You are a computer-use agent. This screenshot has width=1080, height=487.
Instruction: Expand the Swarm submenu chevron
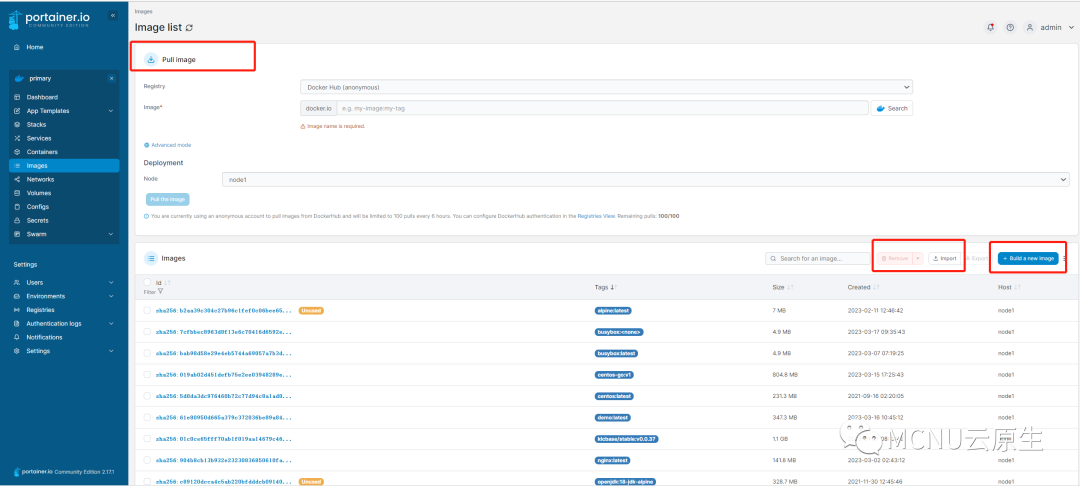(111, 234)
